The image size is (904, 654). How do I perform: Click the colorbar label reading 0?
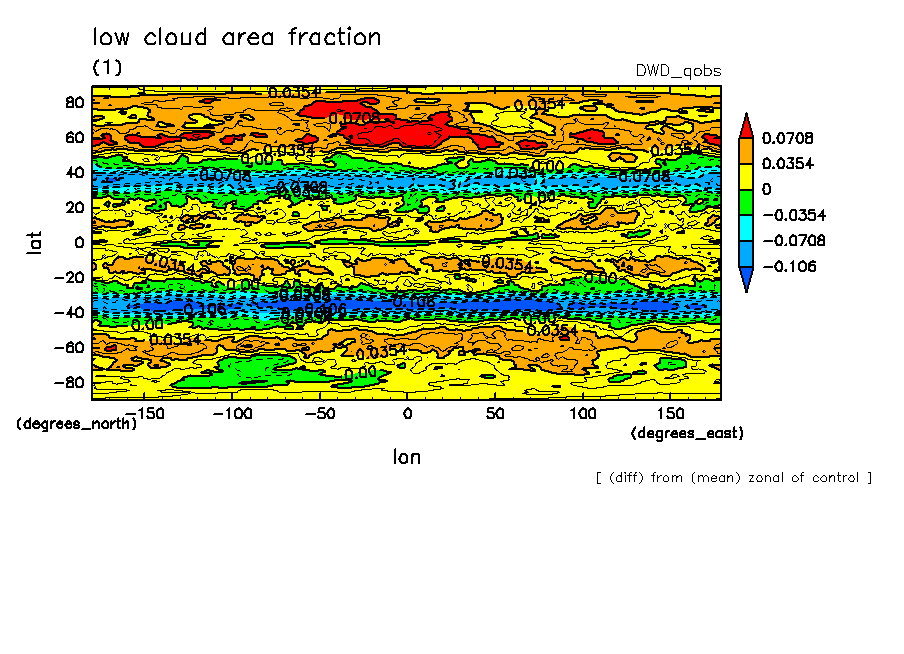coord(767,189)
